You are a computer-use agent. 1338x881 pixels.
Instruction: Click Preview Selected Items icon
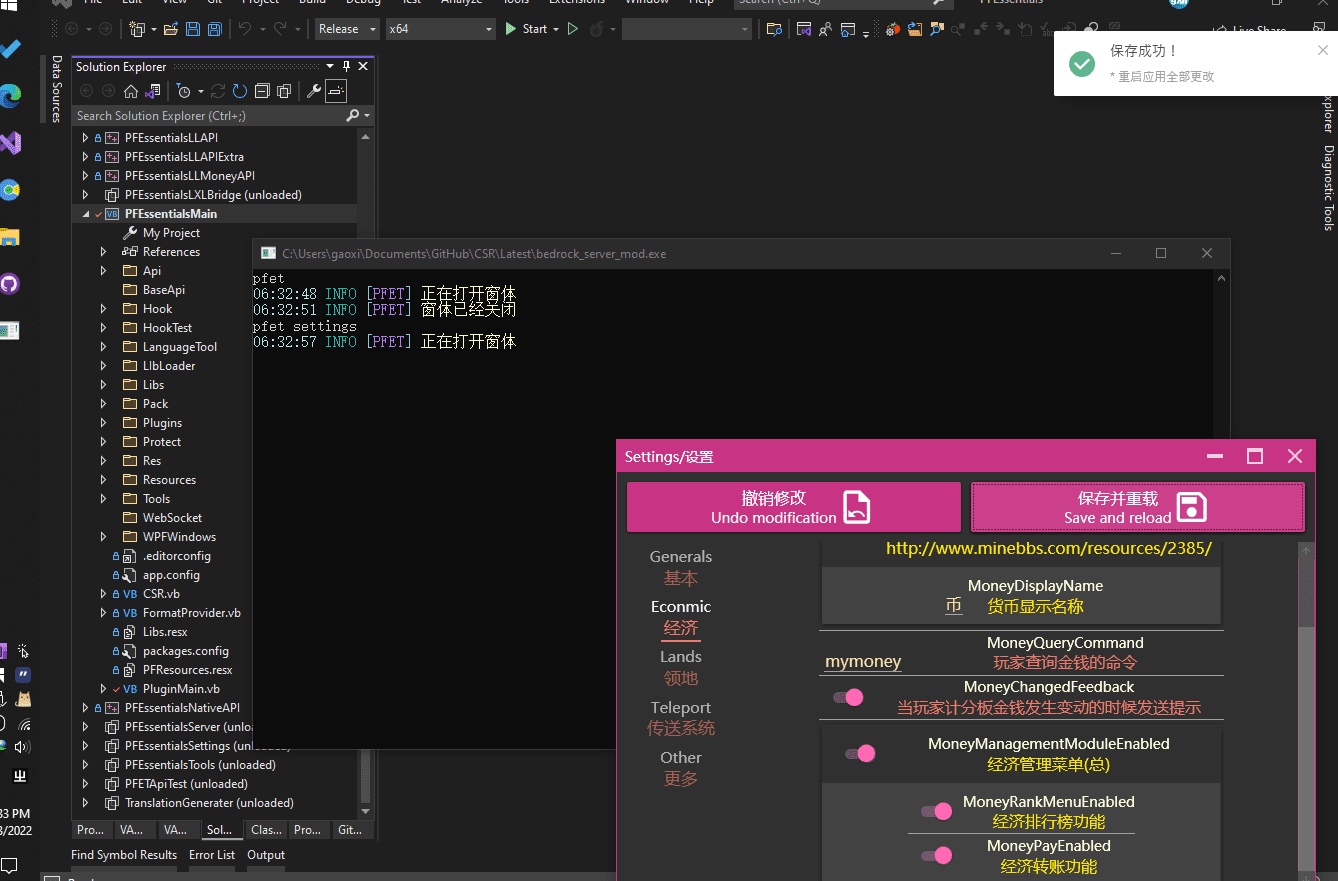pos(336,91)
